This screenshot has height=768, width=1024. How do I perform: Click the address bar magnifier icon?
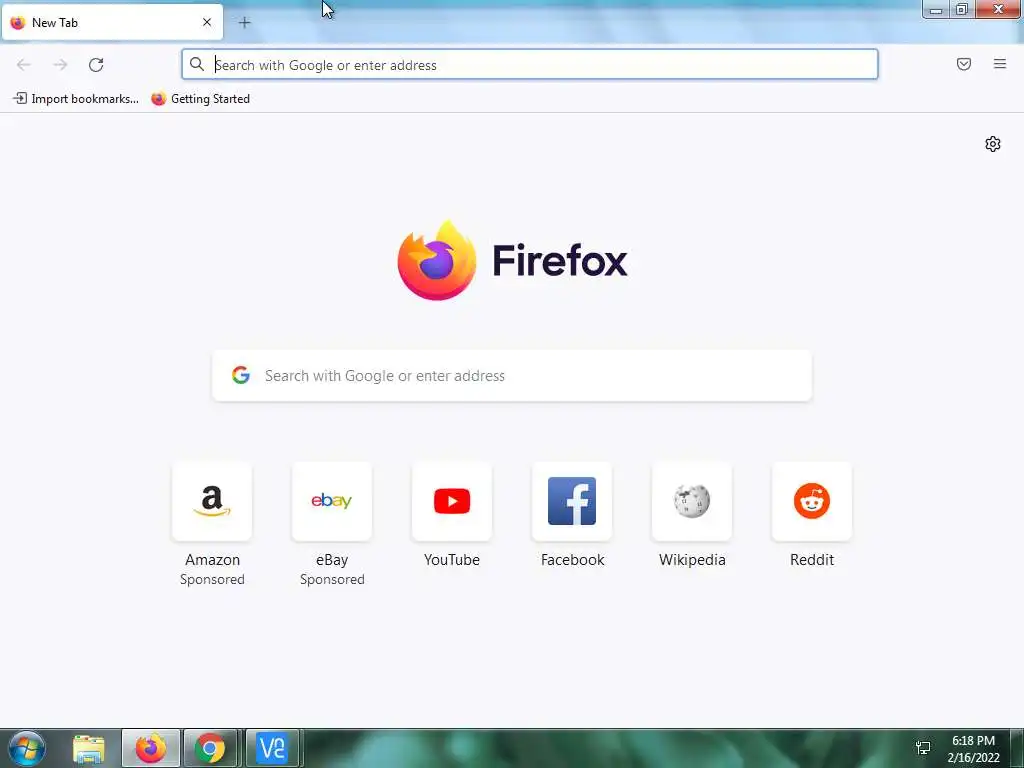click(x=197, y=64)
